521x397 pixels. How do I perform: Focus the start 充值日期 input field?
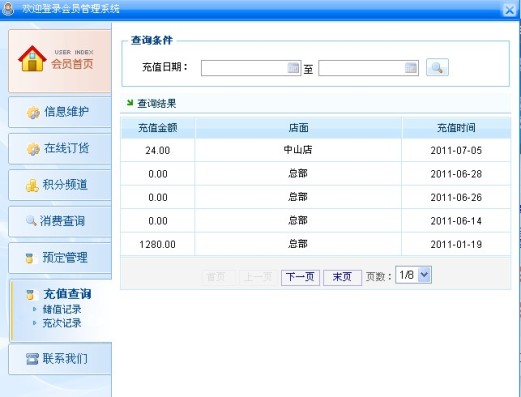251,68
